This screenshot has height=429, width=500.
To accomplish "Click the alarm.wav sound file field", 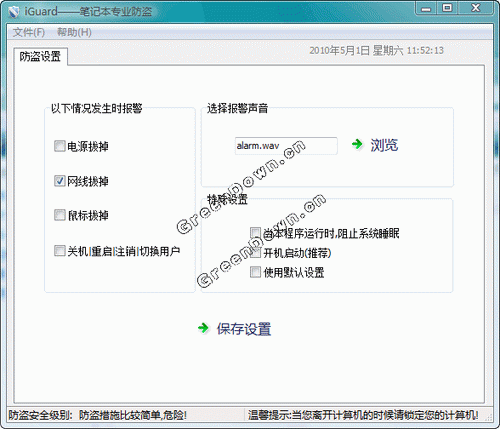I will (286, 146).
